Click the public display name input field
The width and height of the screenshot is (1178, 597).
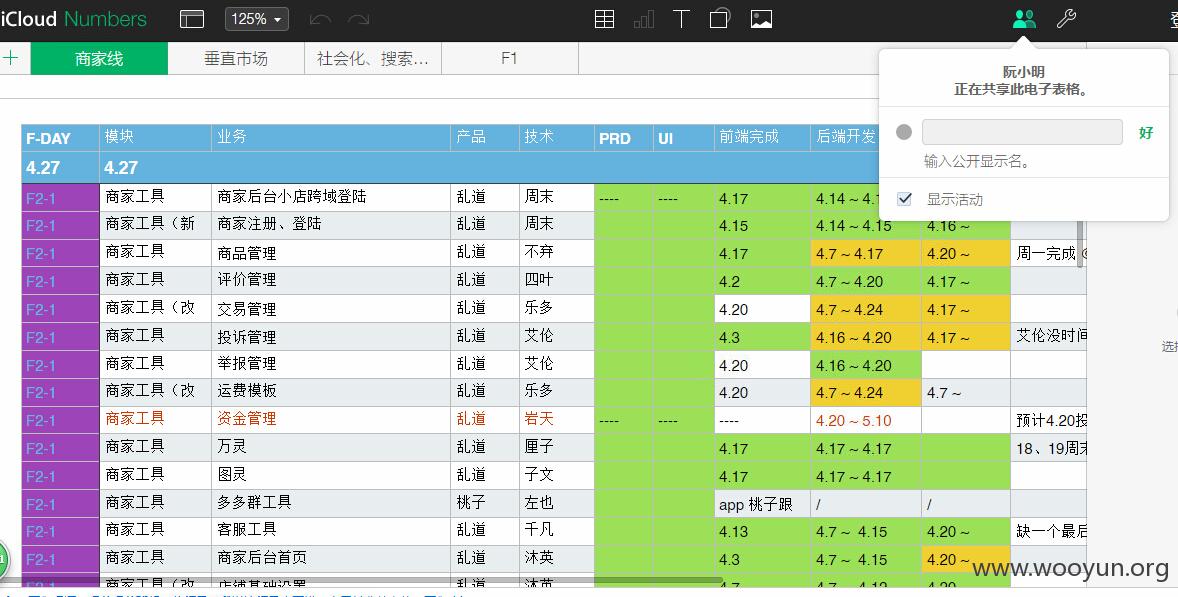[x=1022, y=132]
